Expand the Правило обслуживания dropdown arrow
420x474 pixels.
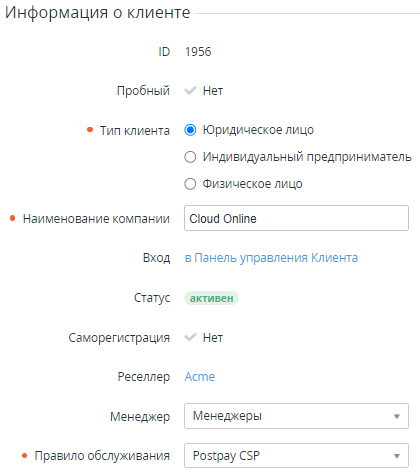pos(397,456)
